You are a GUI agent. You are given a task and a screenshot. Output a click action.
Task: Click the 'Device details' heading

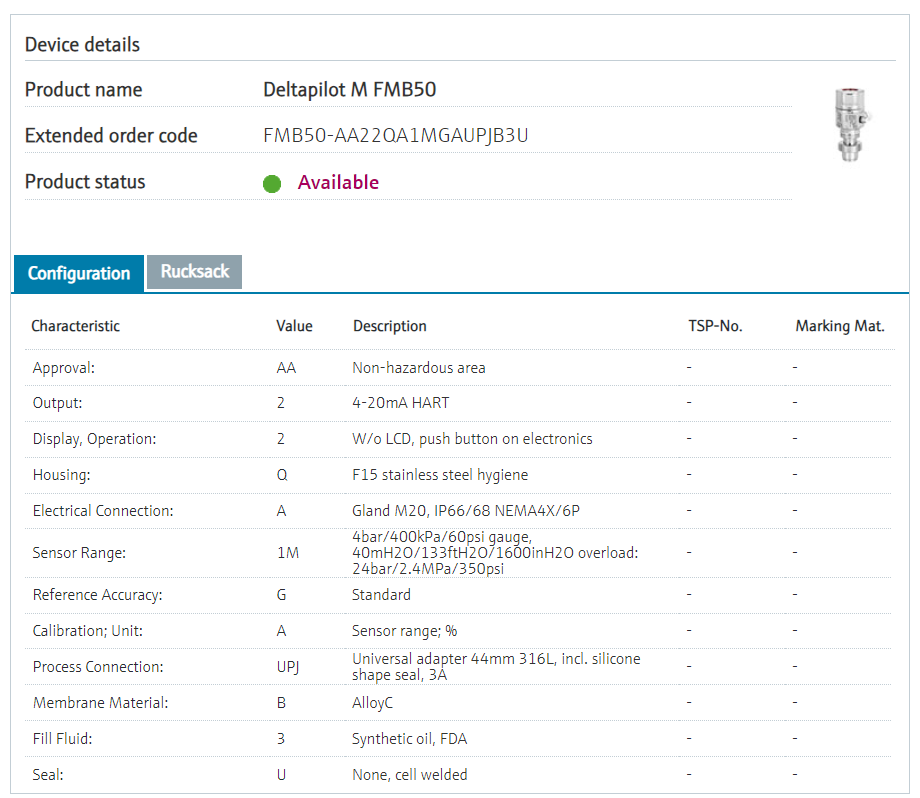82,45
